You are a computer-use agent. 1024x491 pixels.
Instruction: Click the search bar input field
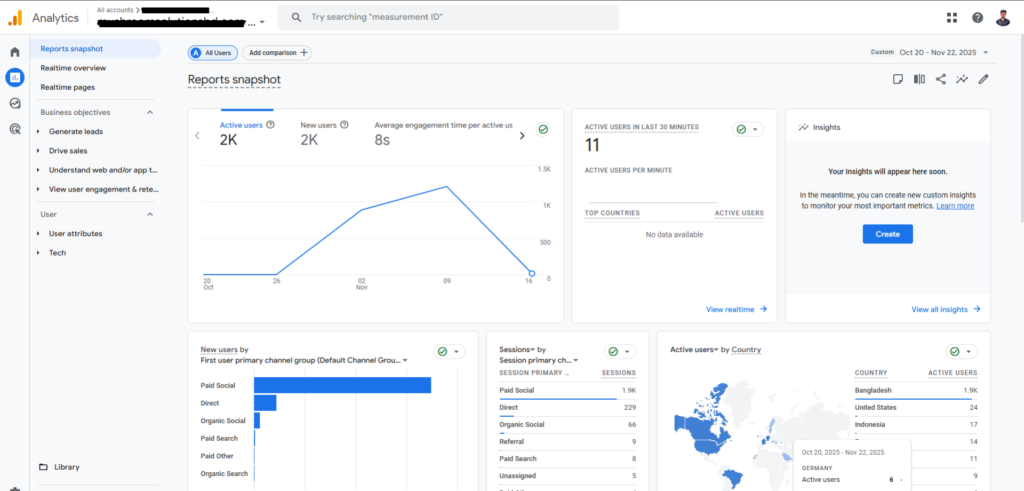(x=448, y=18)
